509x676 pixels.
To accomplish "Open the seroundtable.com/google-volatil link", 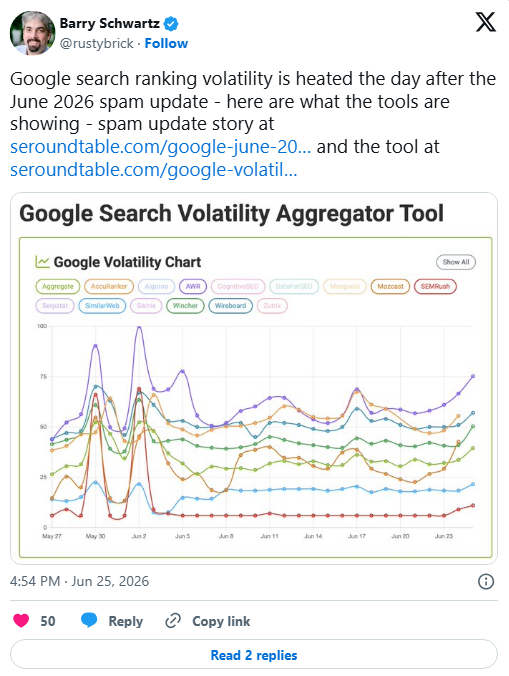I will click(x=153, y=170).
